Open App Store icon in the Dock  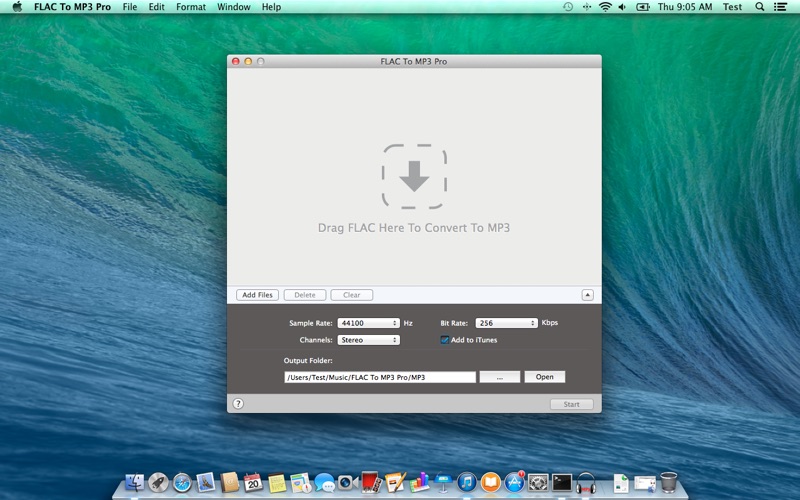point(514,482)
